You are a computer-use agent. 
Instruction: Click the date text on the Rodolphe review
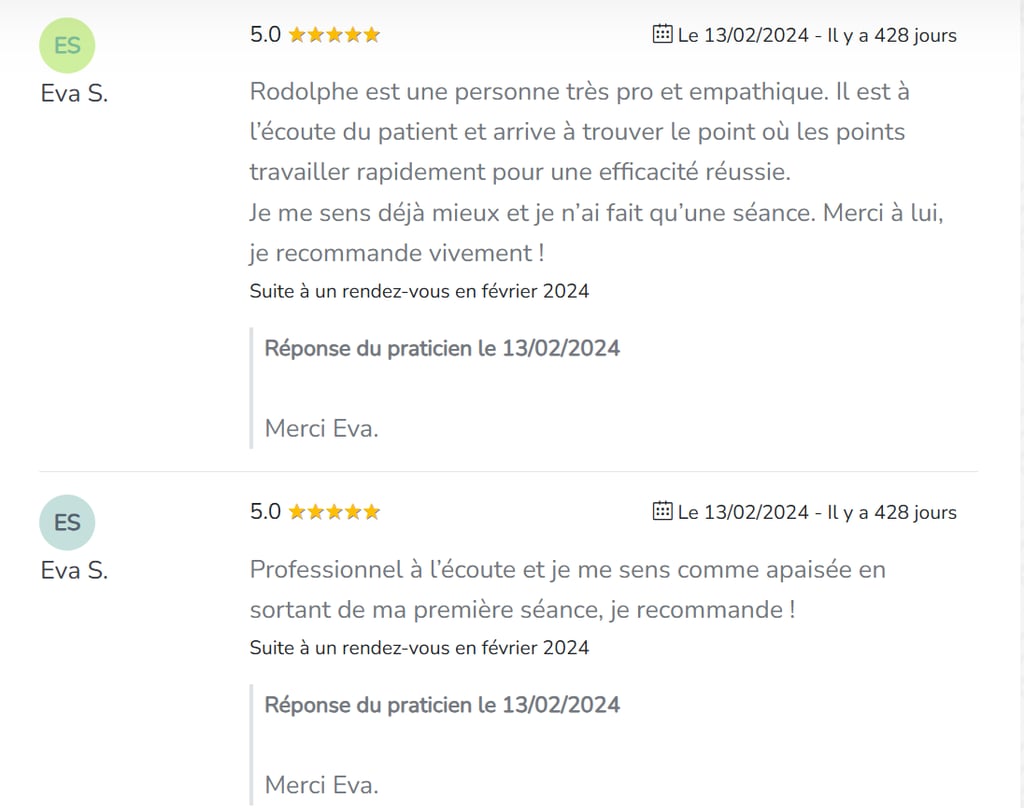pyautogui.click(x=817, y=36)
